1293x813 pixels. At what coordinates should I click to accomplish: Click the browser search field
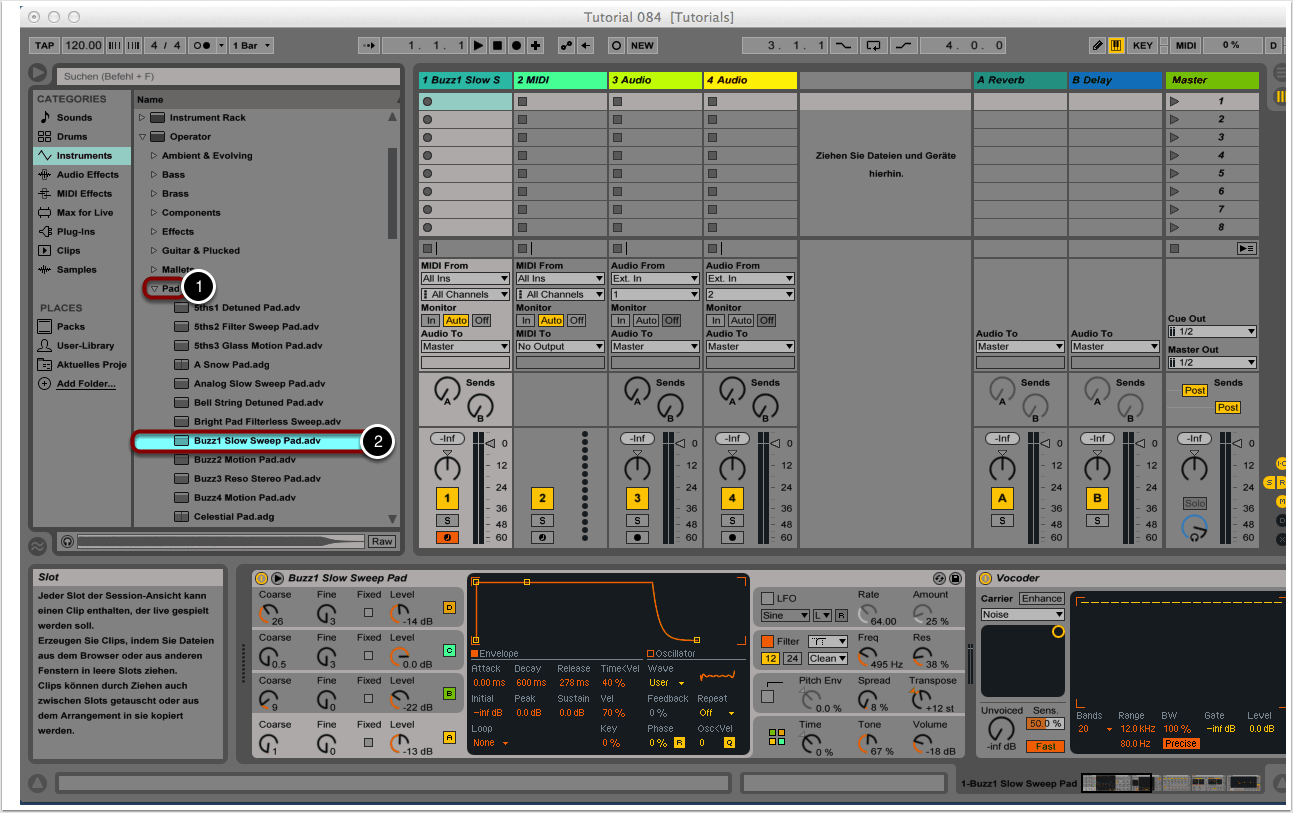tap(228, 76)
